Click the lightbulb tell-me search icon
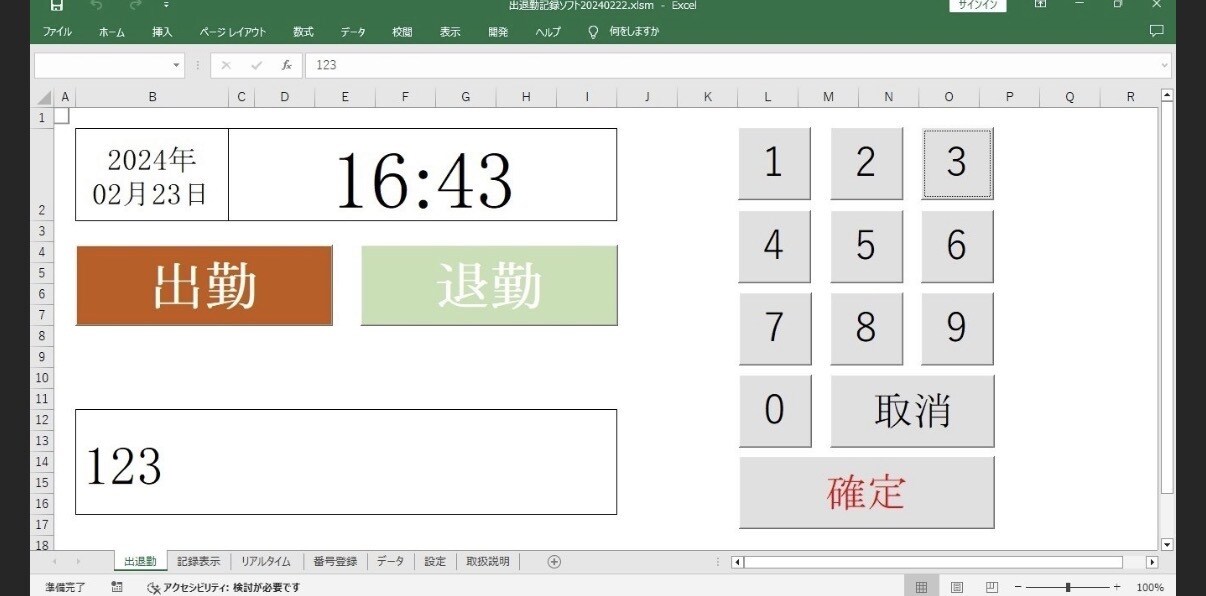The height and width of the screenshot is (596, 1206). point(593,32)
